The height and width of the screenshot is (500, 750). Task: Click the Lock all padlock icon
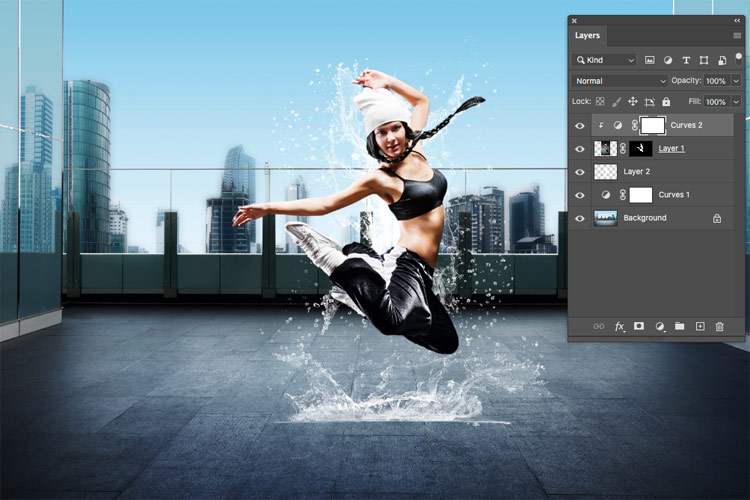pos(666,101)
